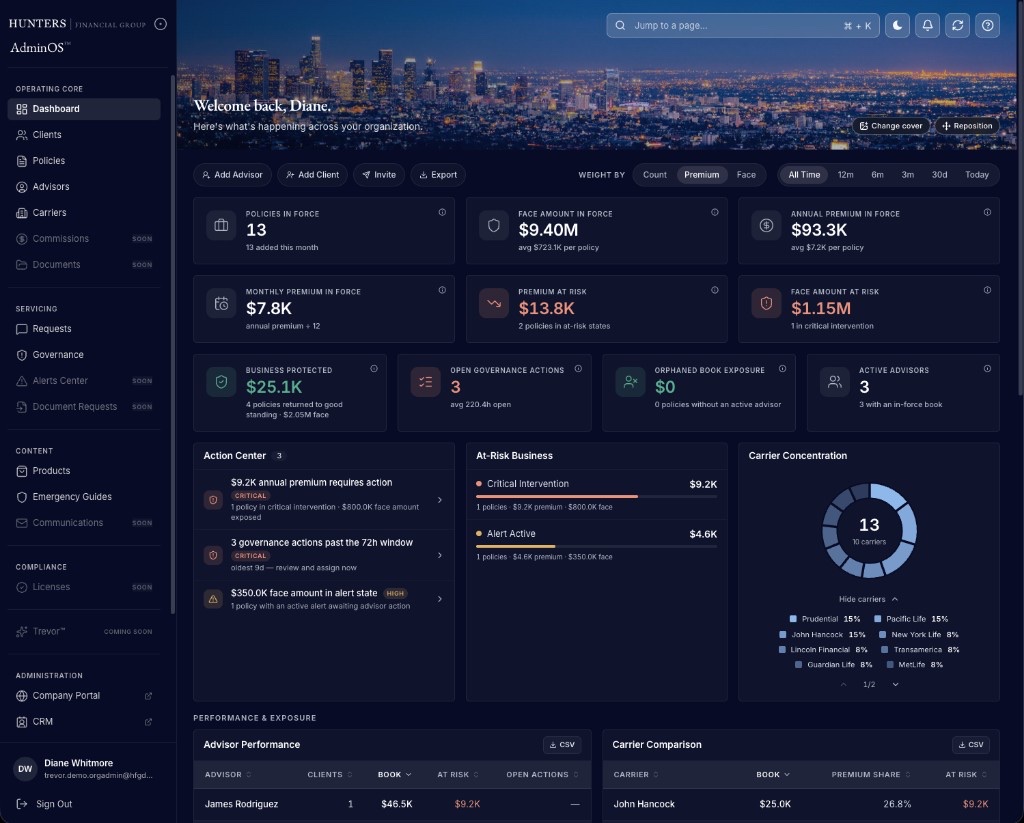Open help question mark icon

987,25
